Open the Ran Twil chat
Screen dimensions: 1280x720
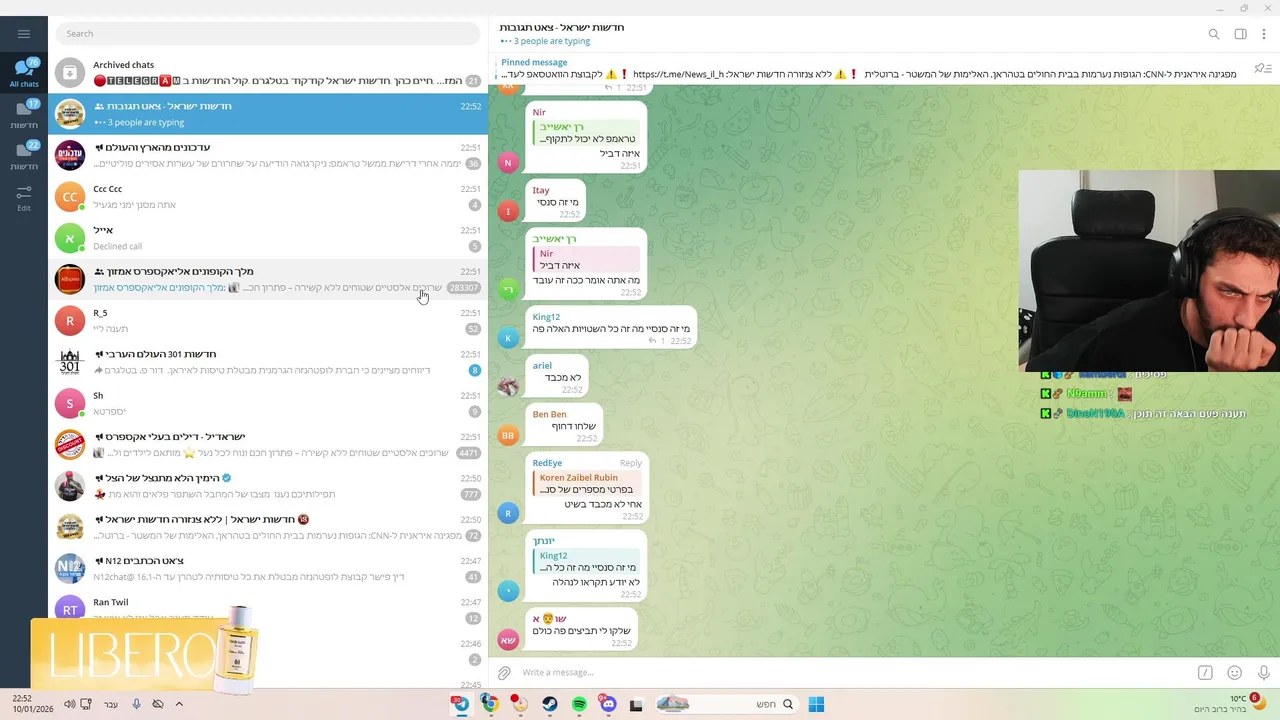[x=268, y=609]
